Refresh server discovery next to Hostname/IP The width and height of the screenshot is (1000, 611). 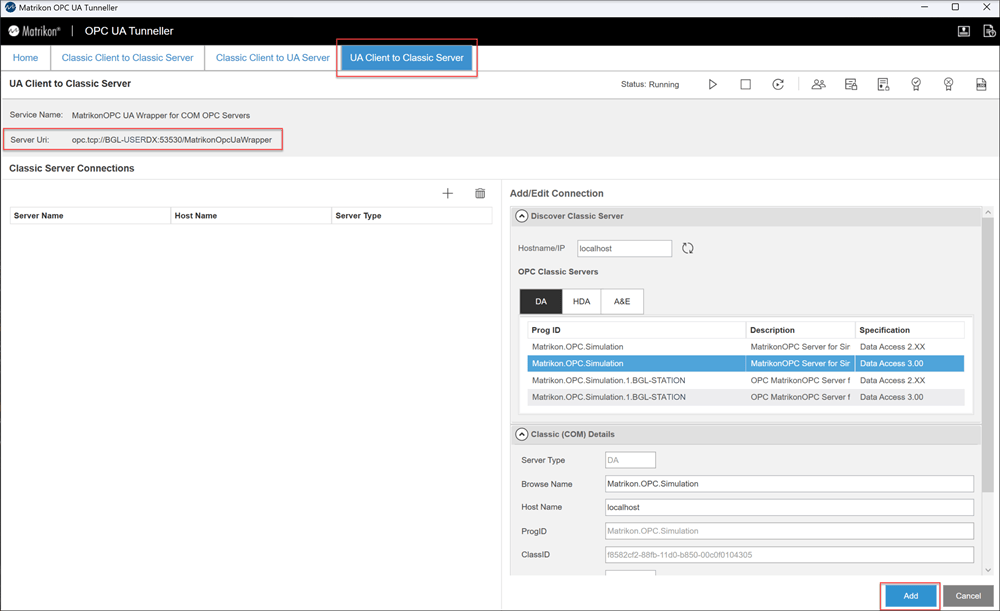point(688,248)
